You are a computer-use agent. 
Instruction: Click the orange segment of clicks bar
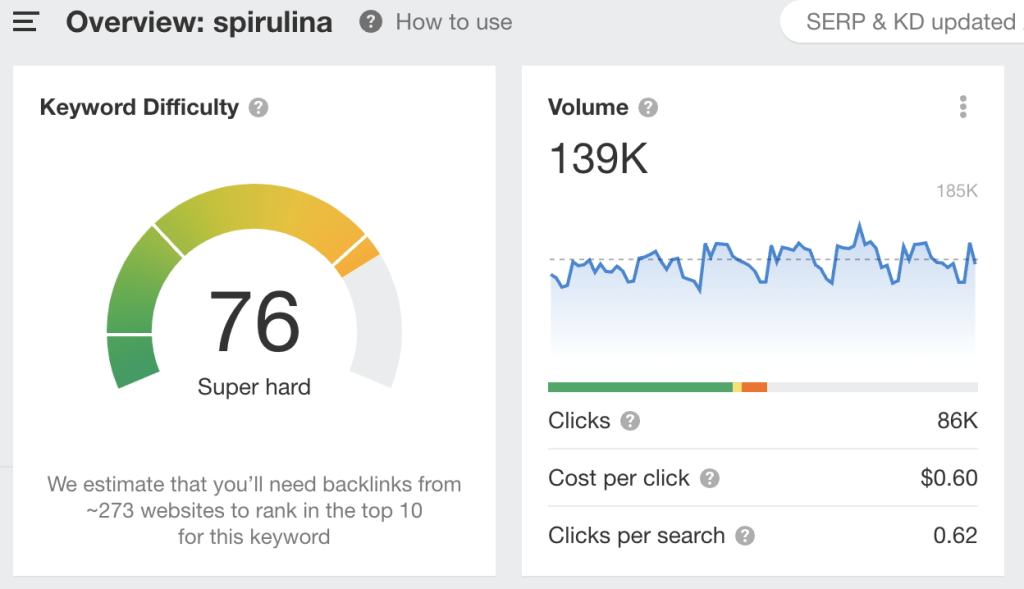click(754, 387)
